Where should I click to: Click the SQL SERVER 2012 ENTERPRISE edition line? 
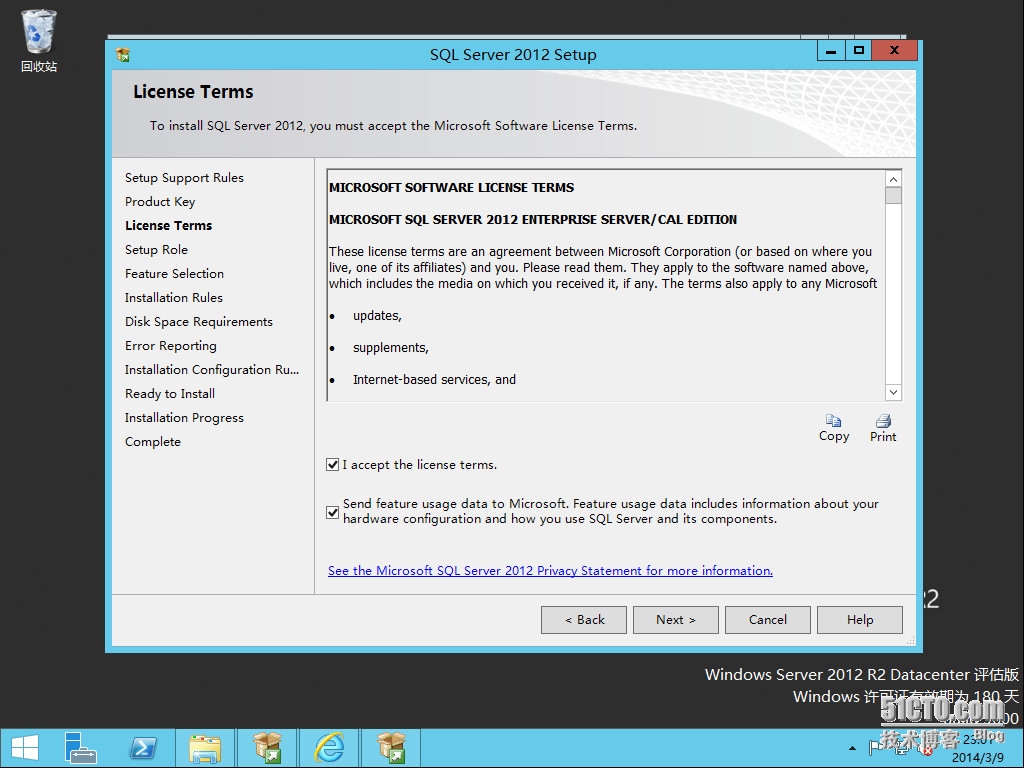[x=533, y=219]
